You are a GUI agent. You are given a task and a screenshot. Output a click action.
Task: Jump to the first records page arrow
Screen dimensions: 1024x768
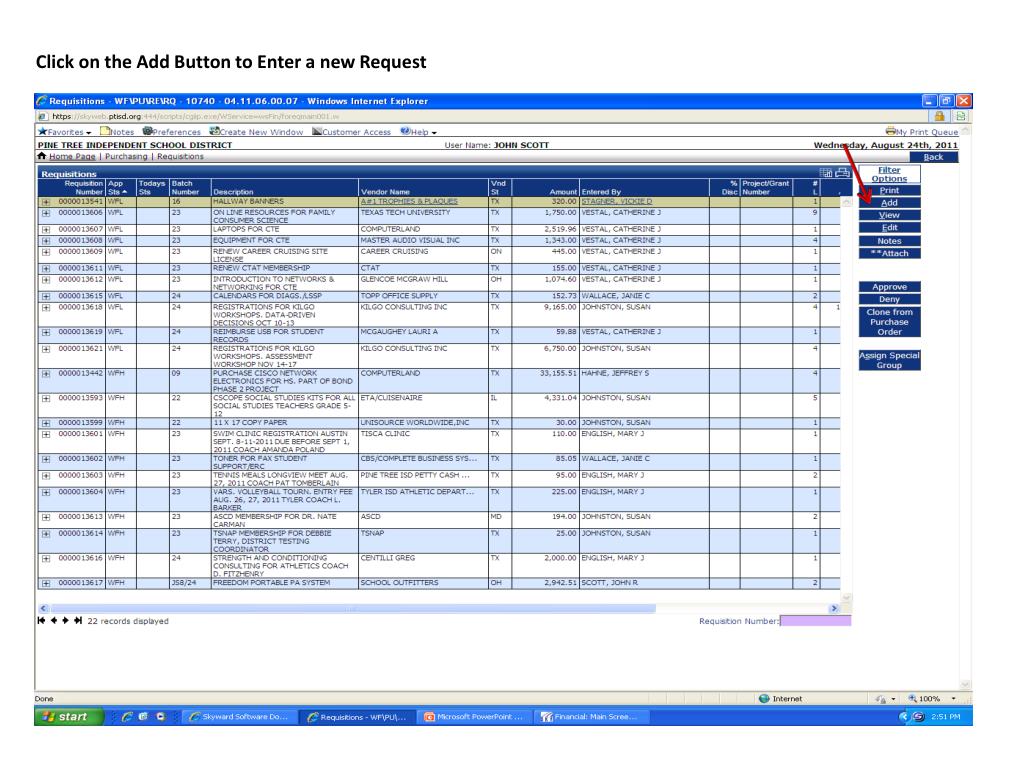(x=41, y=620)
